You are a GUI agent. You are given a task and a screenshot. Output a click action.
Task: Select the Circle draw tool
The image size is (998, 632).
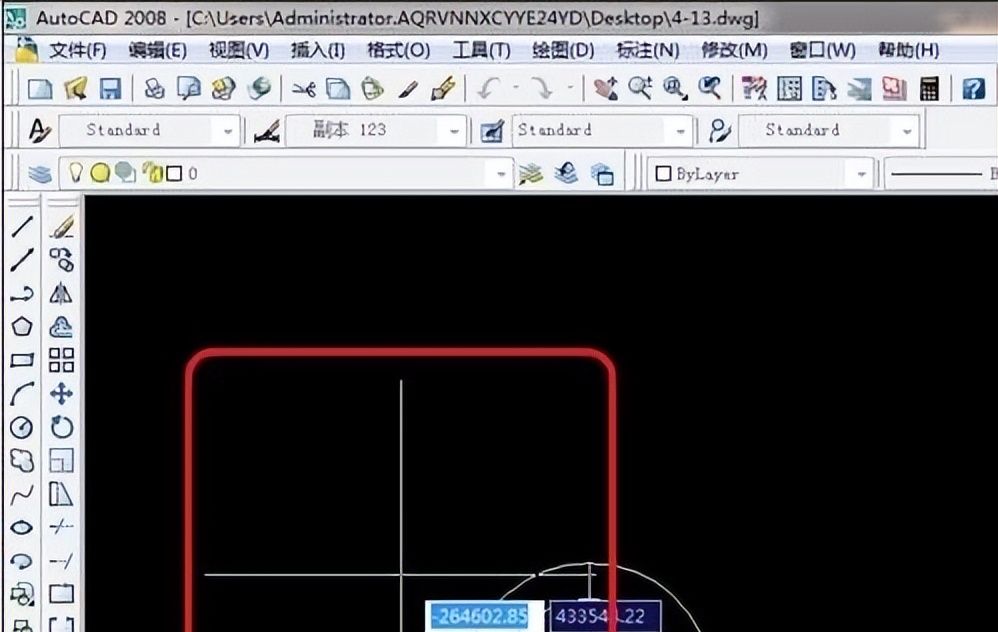[23, 427]
